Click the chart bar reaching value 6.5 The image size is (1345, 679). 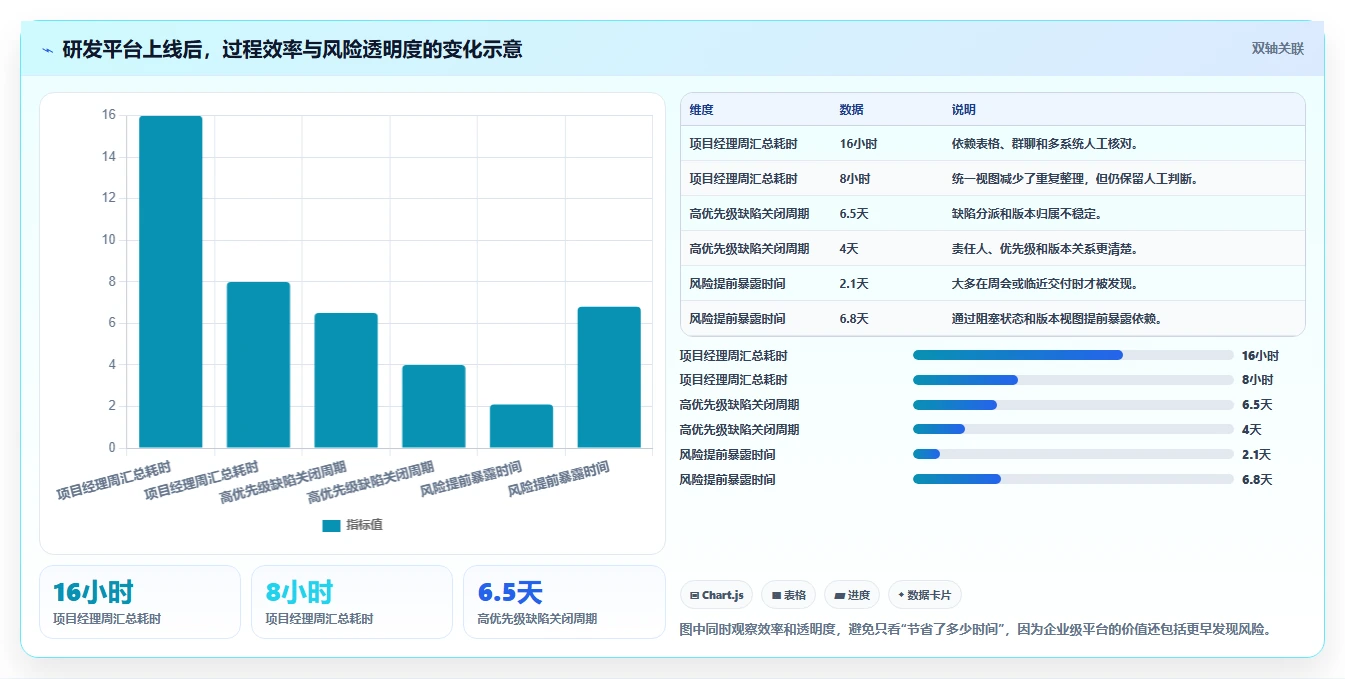346,380
